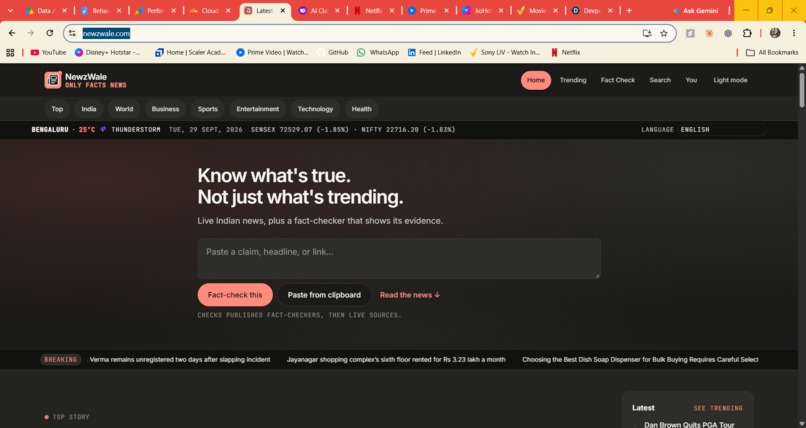Close the Cloud browser tab

228,10
